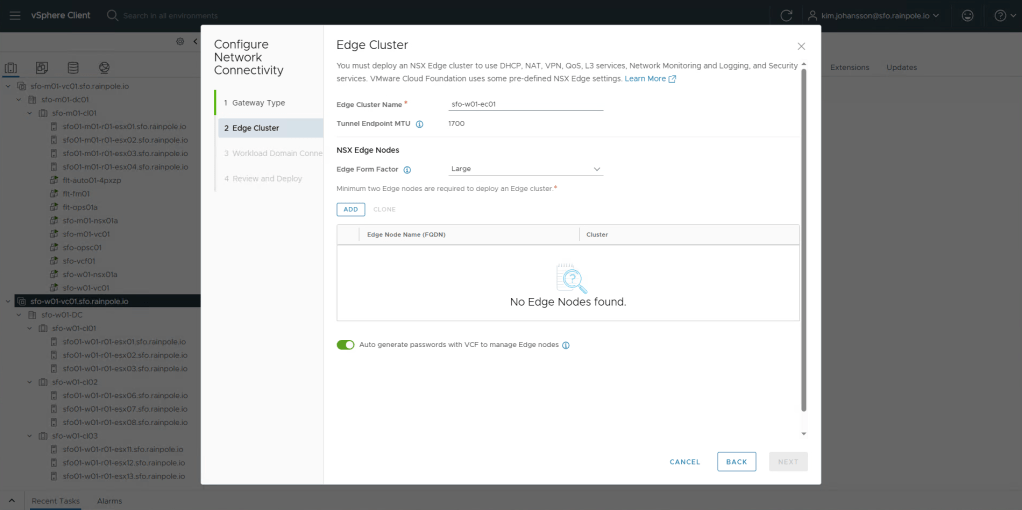The width and height of the screenshot is (1022, 510).
Task: Click the smiley feedback icon
Action: 967,16
